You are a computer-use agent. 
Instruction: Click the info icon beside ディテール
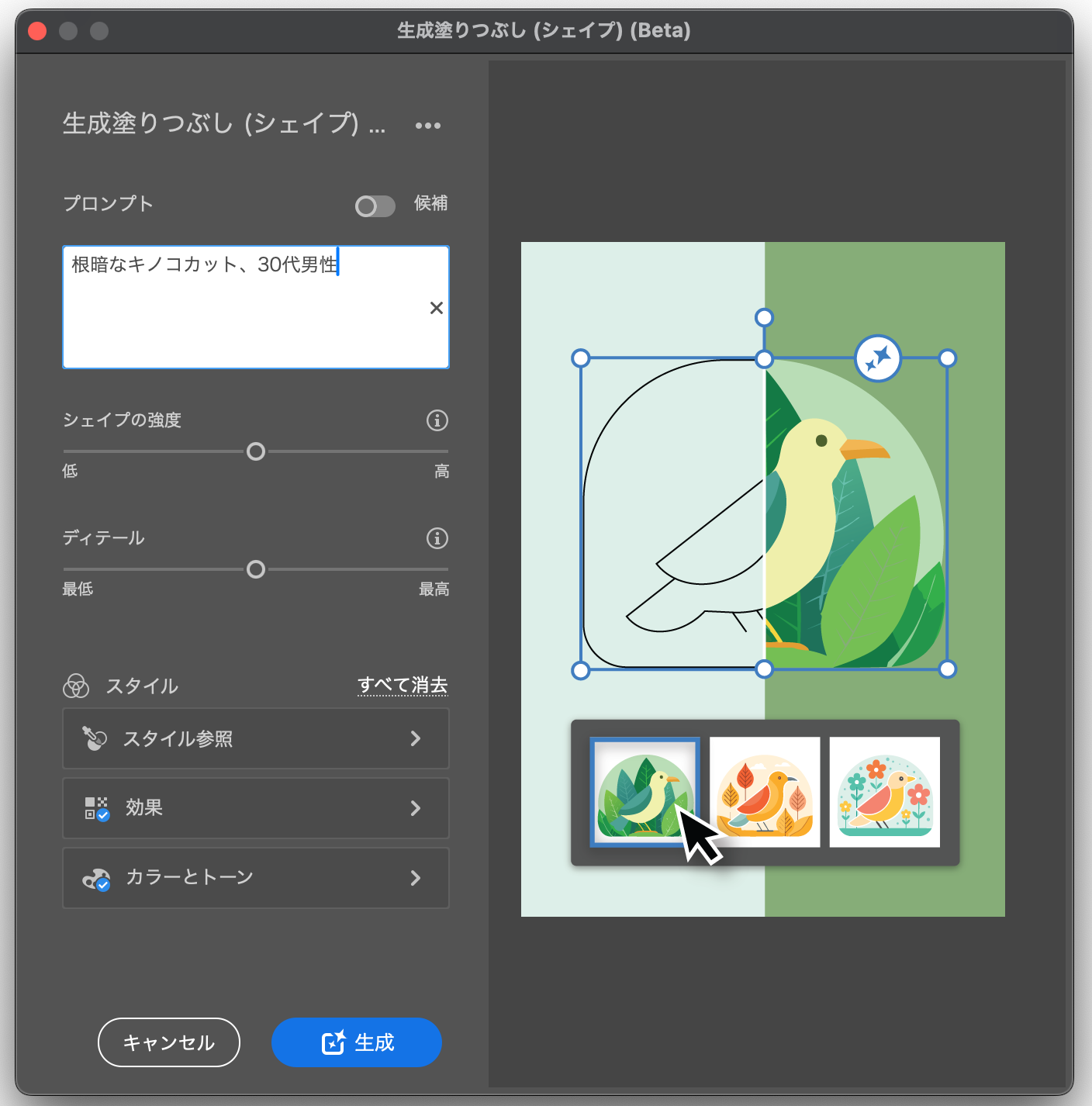click(437, 538)
